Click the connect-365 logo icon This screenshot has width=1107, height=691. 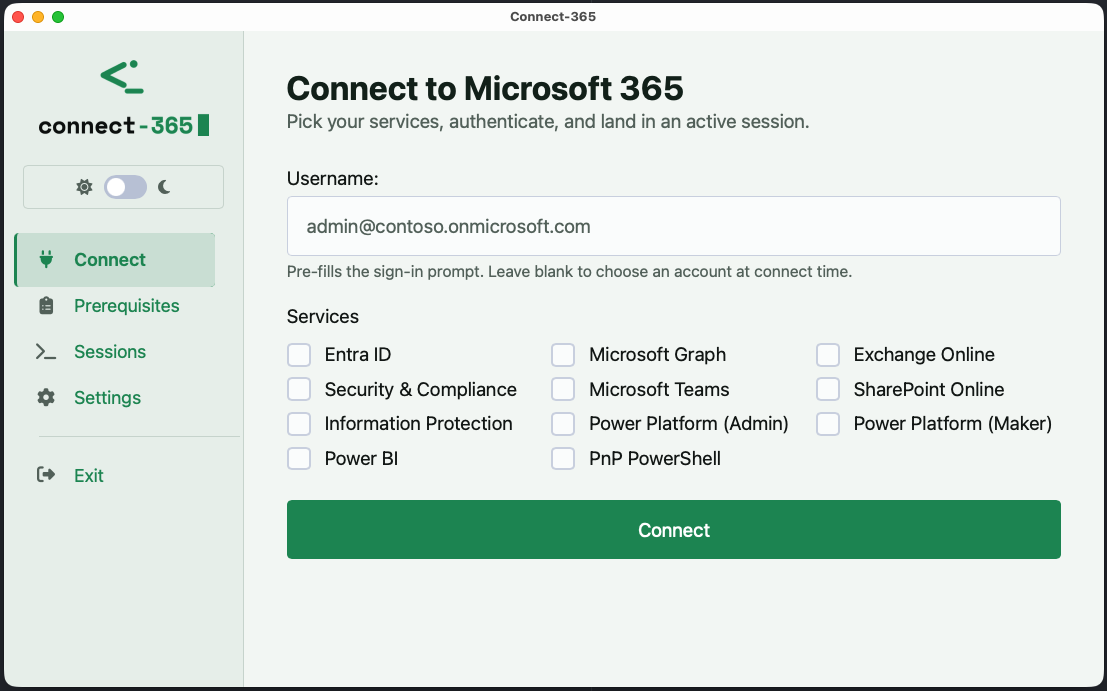pyautogui.click(x=122, y=78)
